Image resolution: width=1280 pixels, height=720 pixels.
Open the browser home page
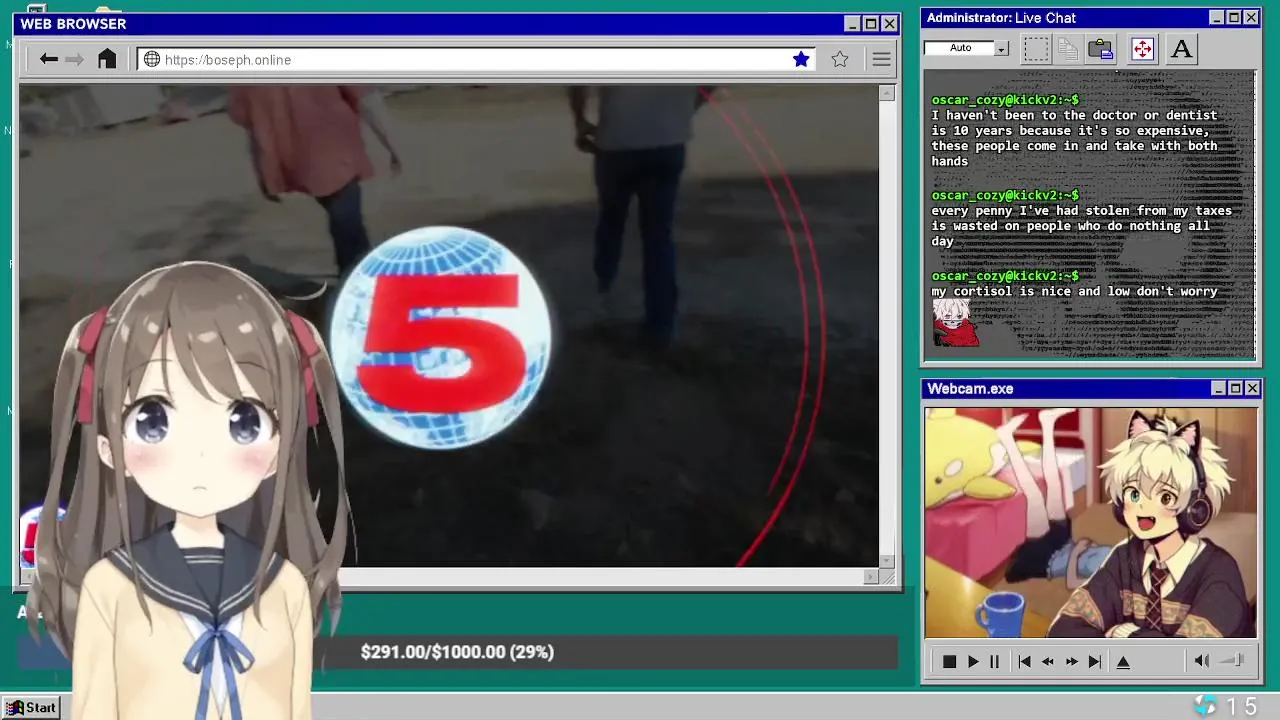pos(107,59)
